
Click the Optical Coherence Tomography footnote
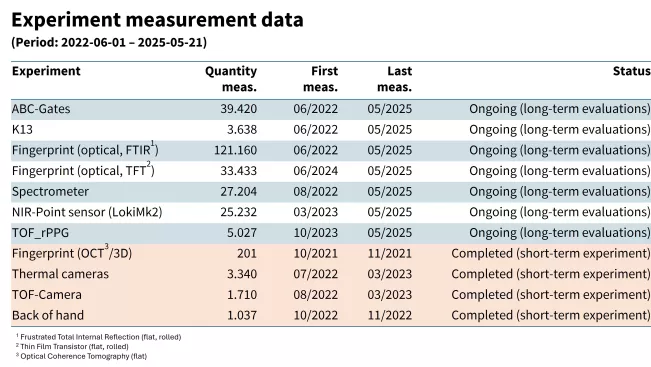[81, 356]
